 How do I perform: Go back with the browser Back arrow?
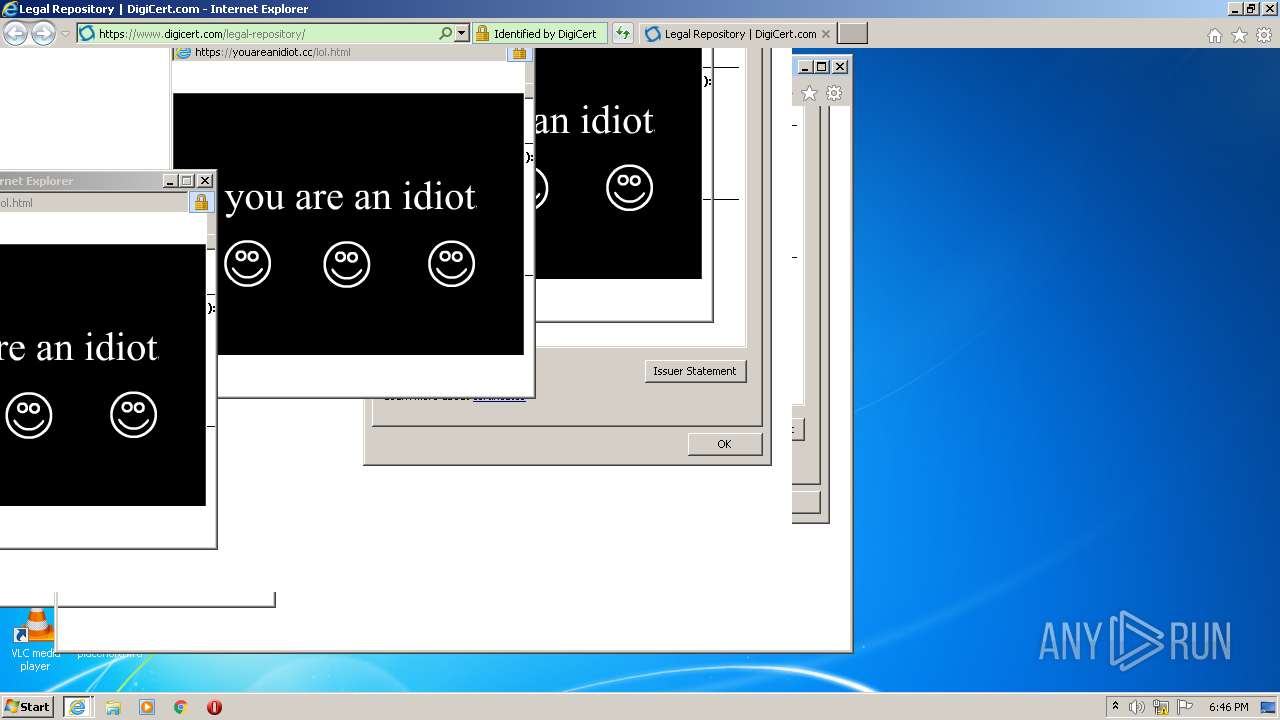[x=15, y=34]
